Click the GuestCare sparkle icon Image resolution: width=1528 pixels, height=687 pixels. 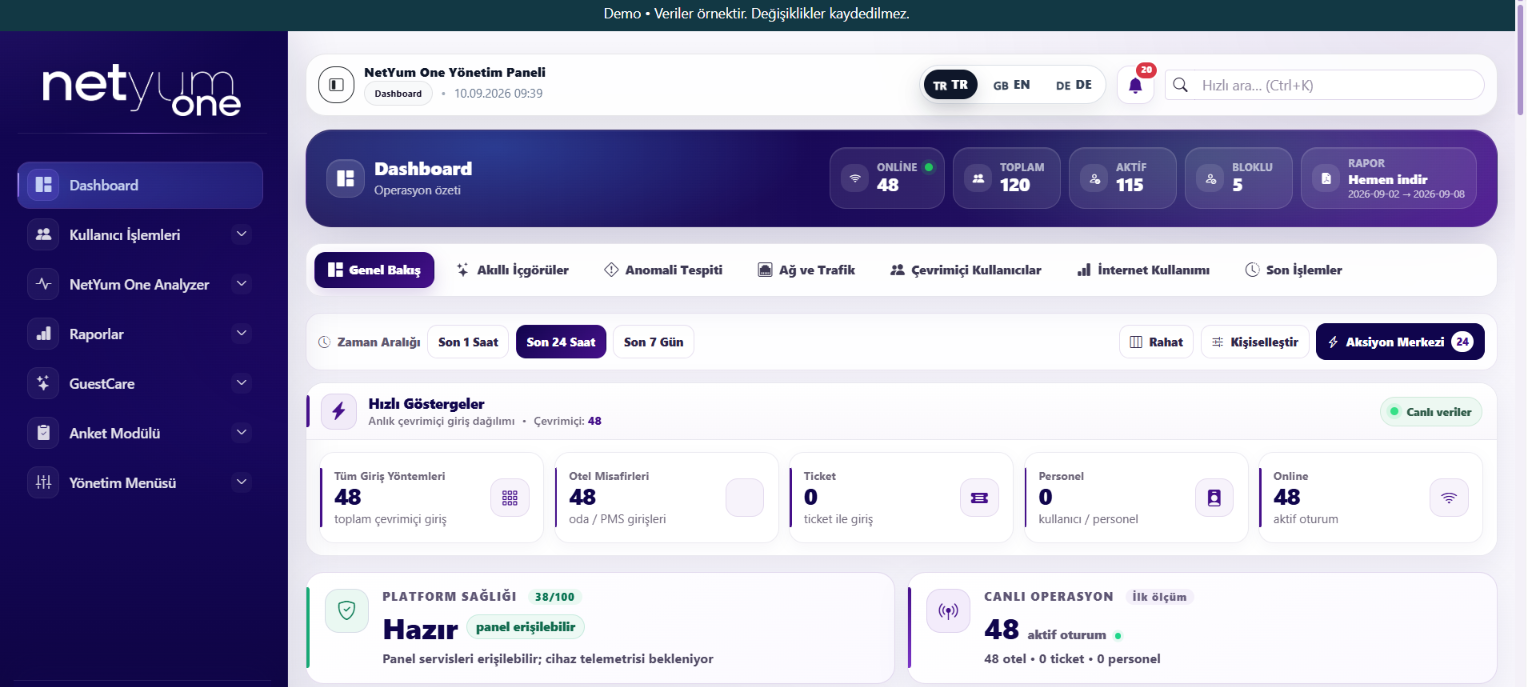point(43,383)
